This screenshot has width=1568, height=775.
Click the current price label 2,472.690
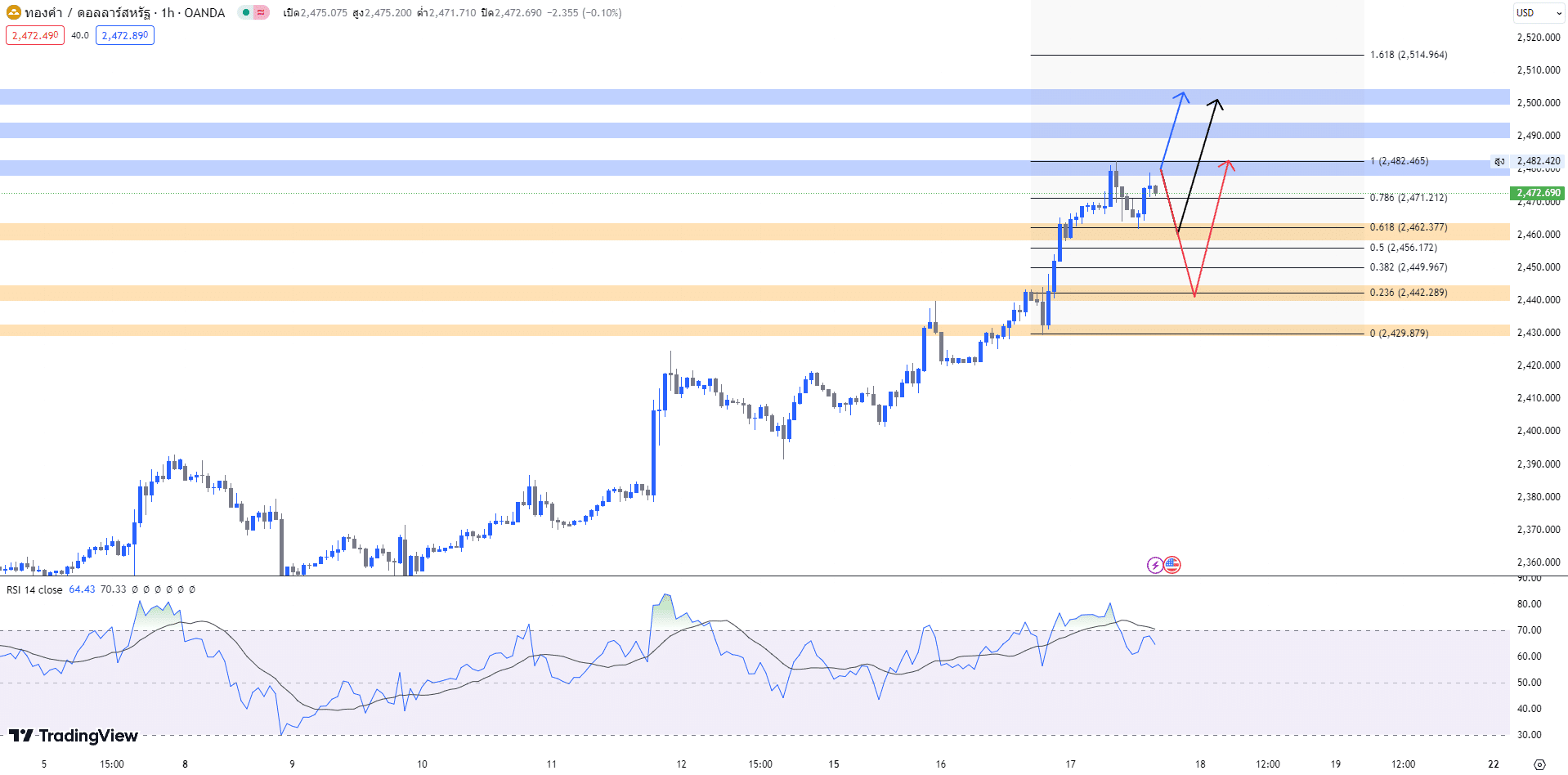click(1538, 193)
